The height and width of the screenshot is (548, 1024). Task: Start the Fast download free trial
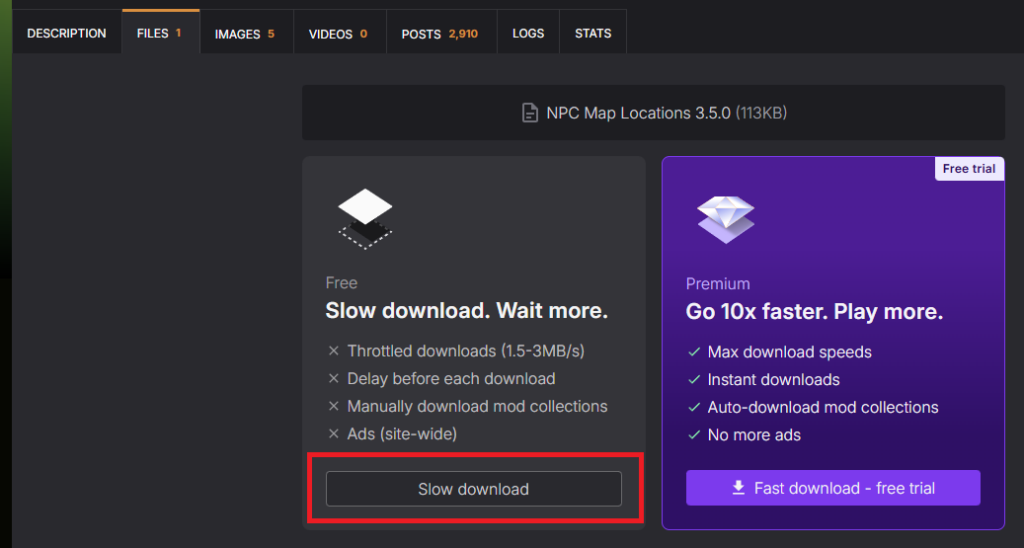[833, 488]
